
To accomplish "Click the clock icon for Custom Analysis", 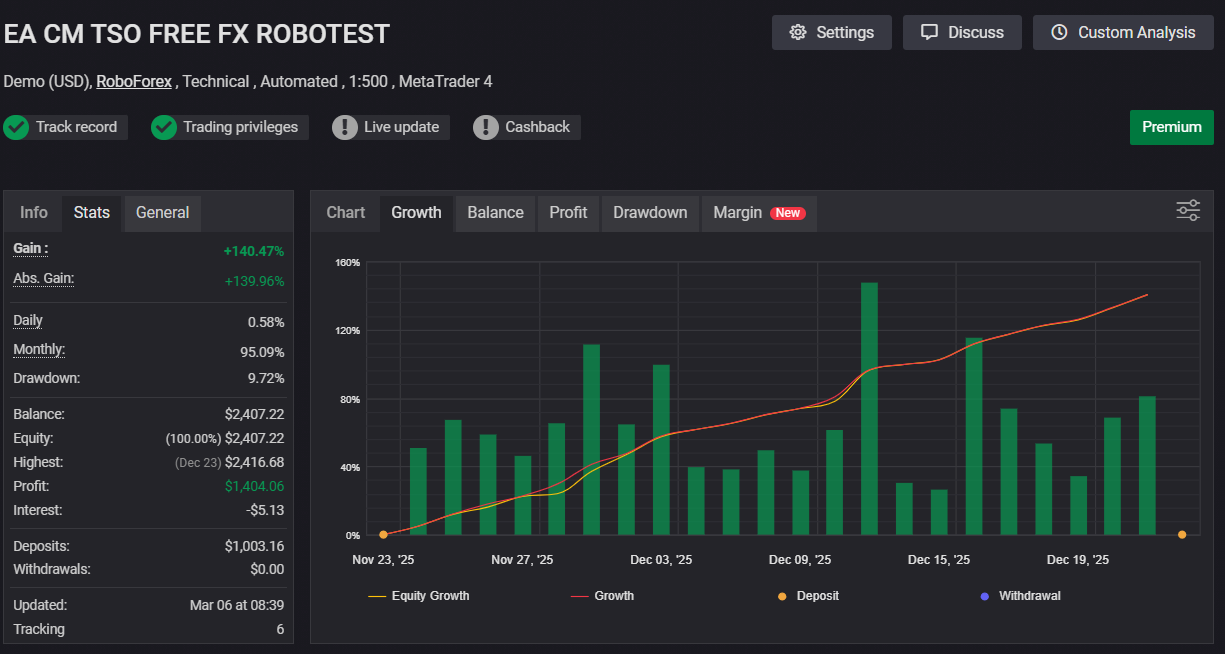I will (x=1059, y=32).
